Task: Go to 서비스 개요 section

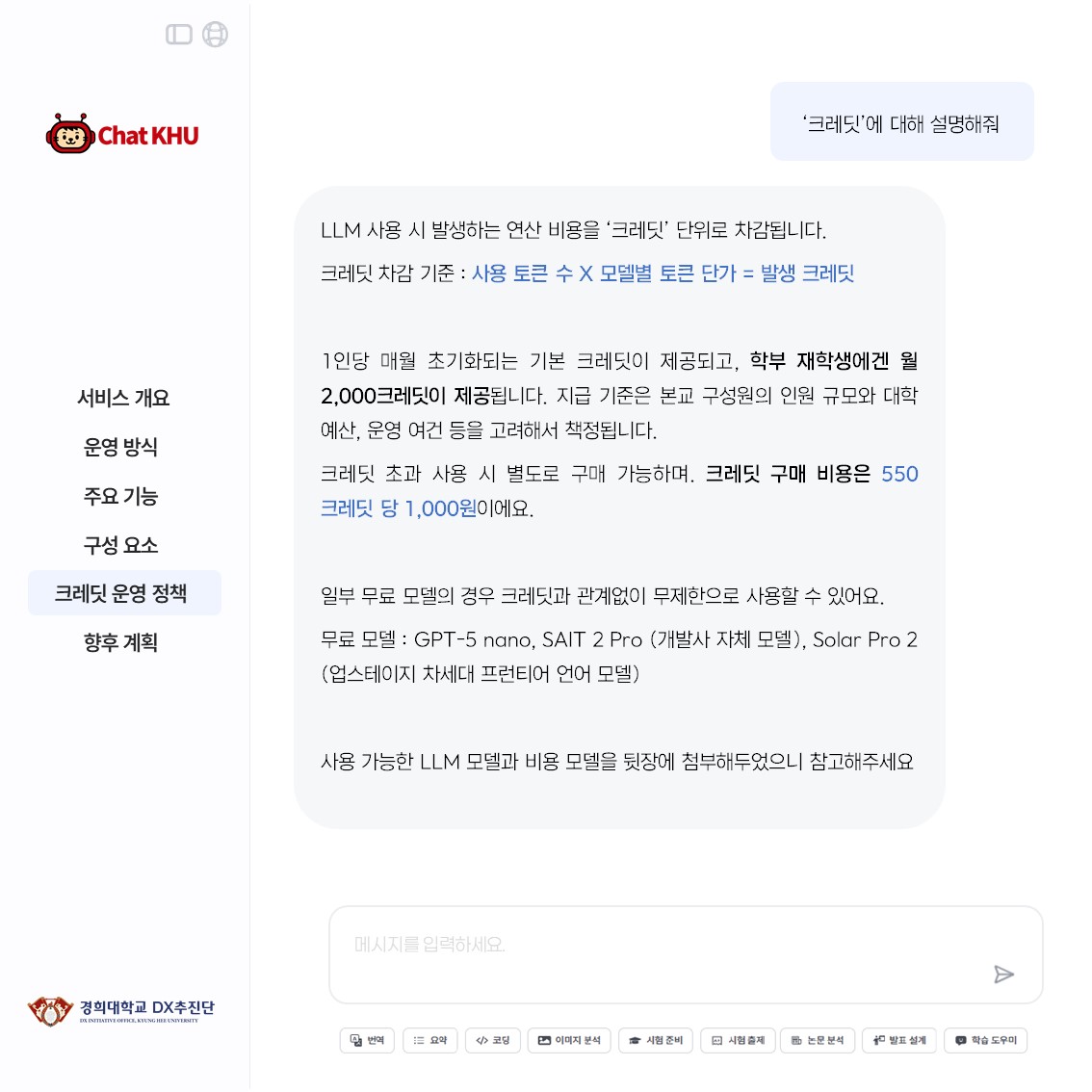Action: point(123,399)
